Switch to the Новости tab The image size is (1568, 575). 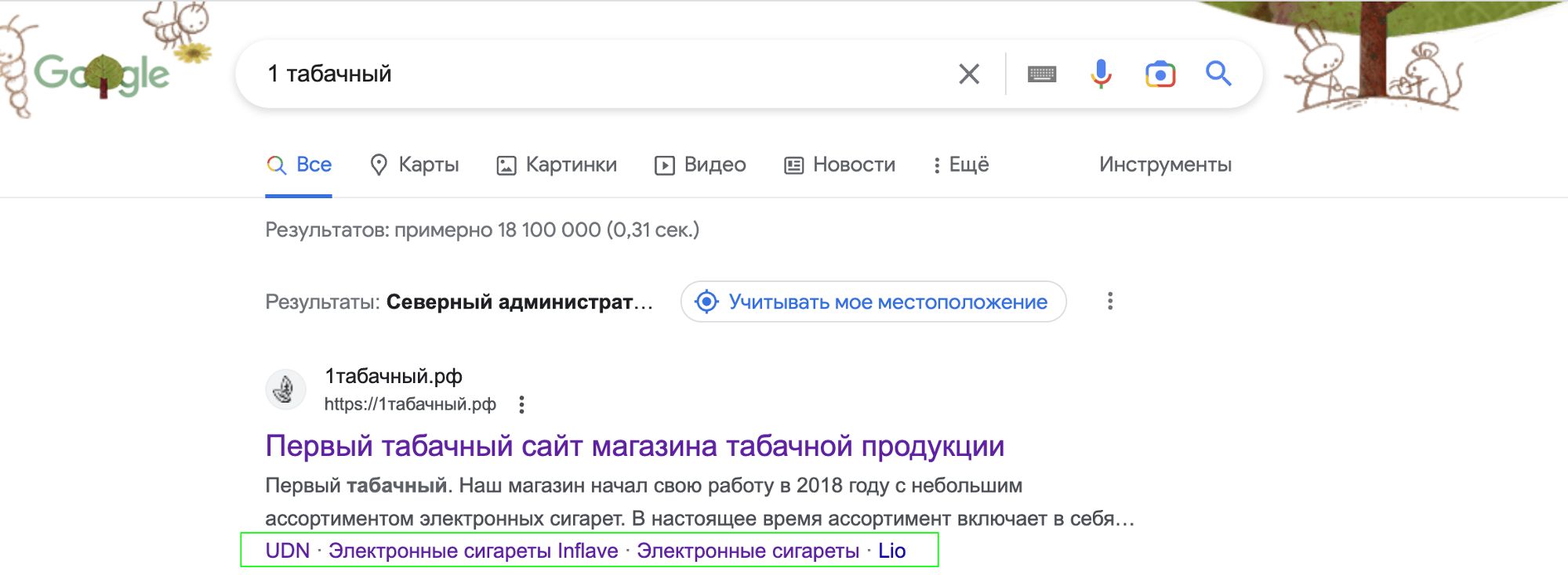(x=840, y=165)
